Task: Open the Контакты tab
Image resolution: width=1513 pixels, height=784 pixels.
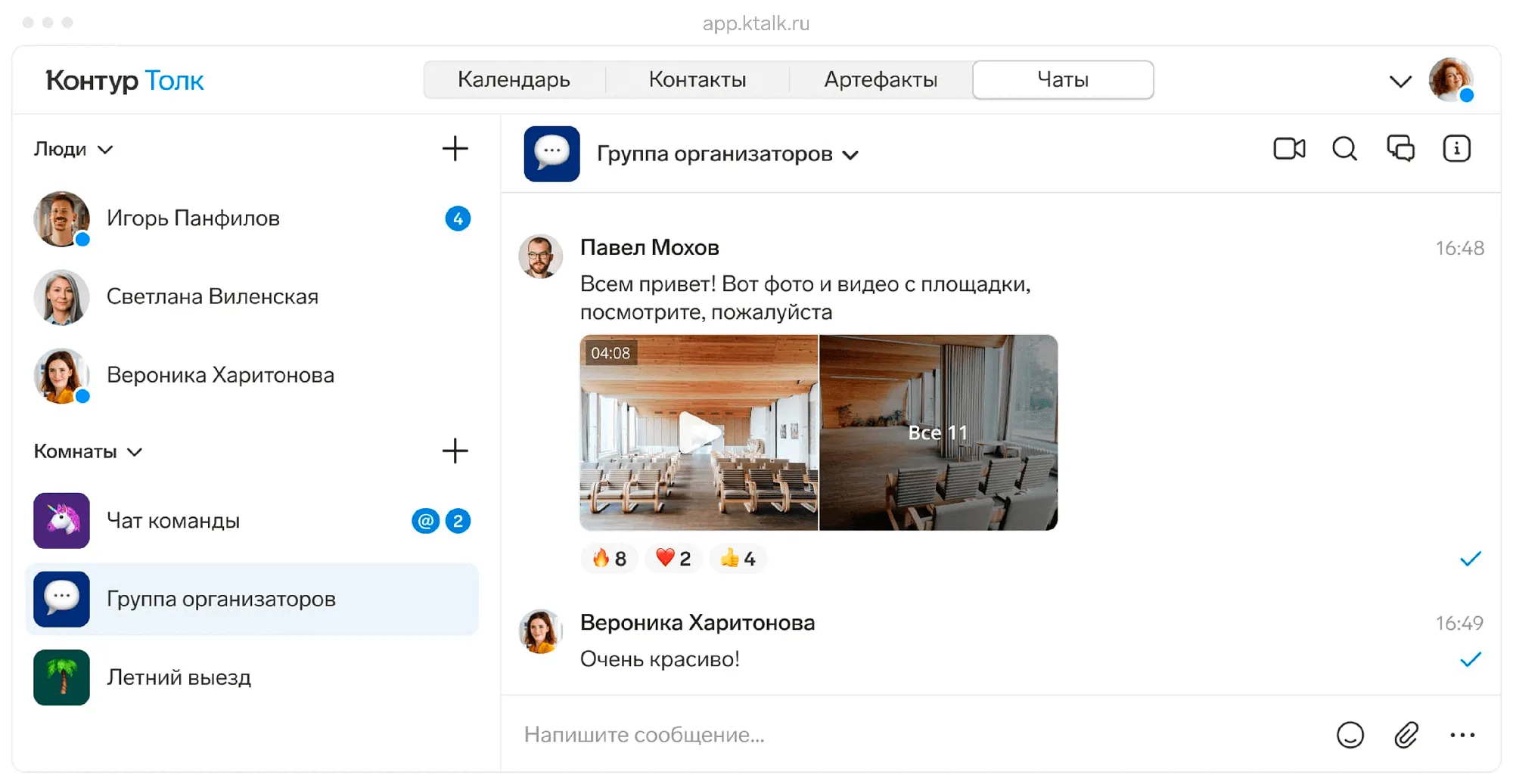Action: [x=697, y=79]
